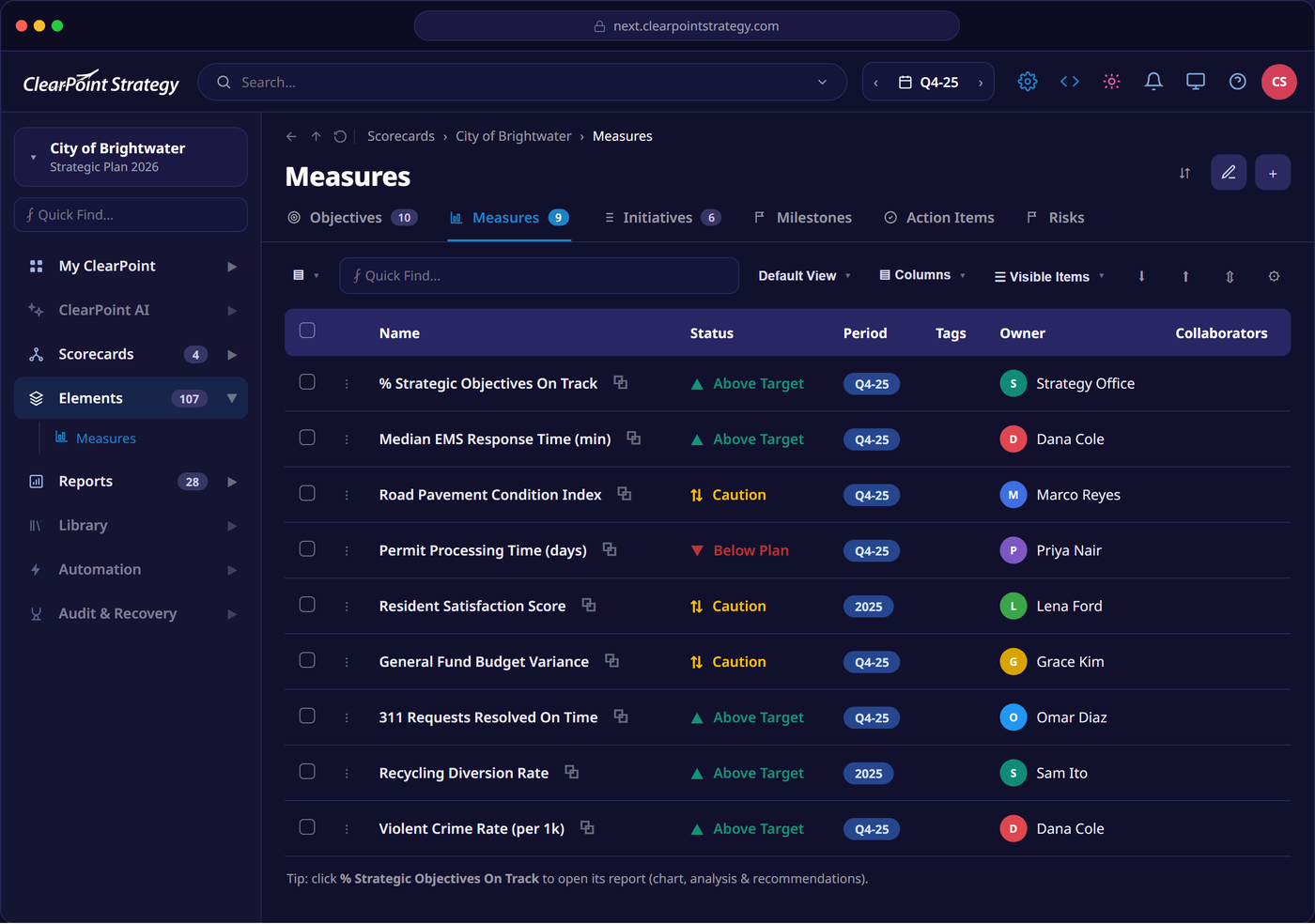The image size is (1315, 924).
Task: Go to previous period arrow
Action: [x=876, y=83]
